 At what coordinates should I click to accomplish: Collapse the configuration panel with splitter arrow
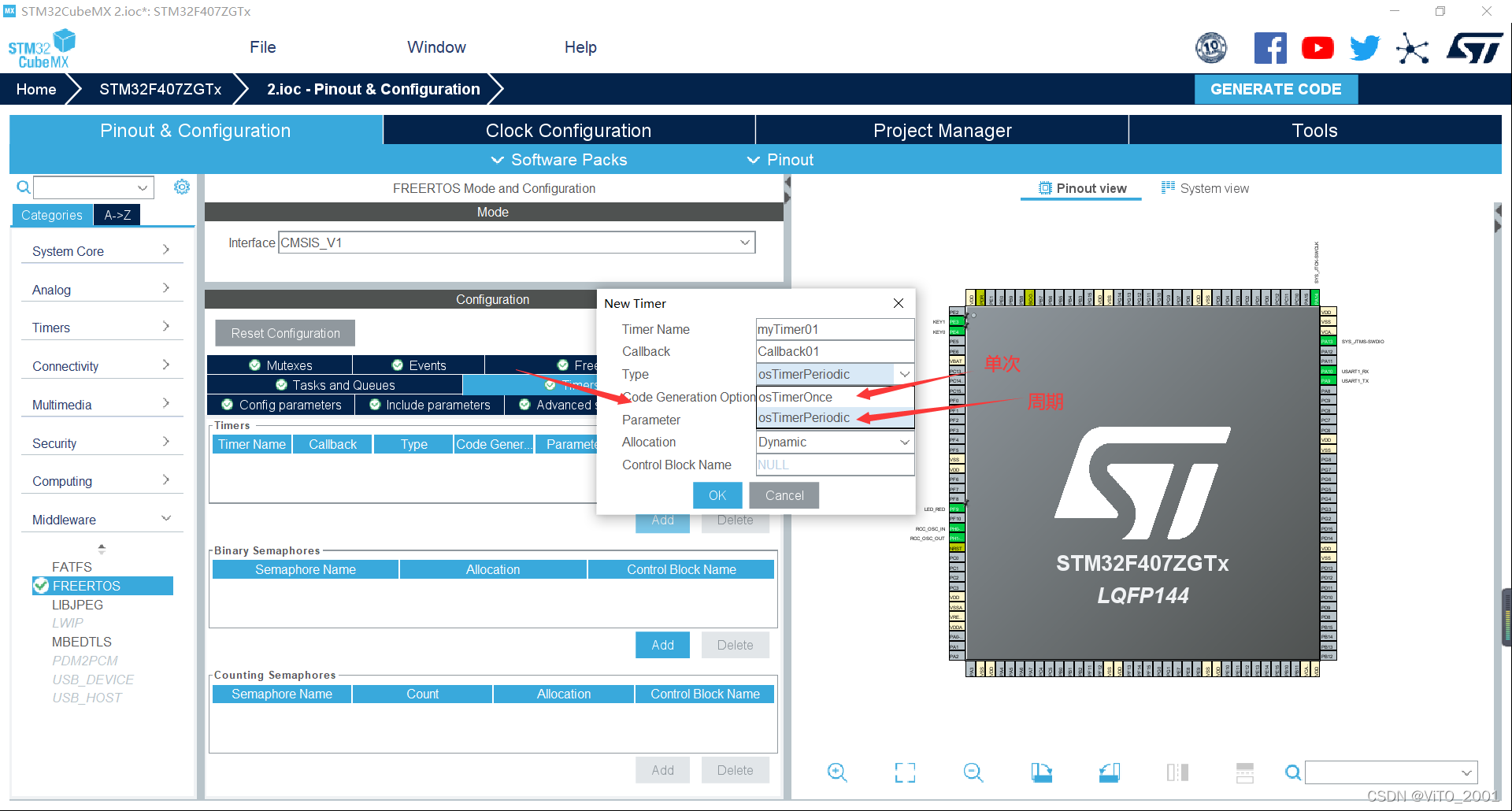(787, 182)
